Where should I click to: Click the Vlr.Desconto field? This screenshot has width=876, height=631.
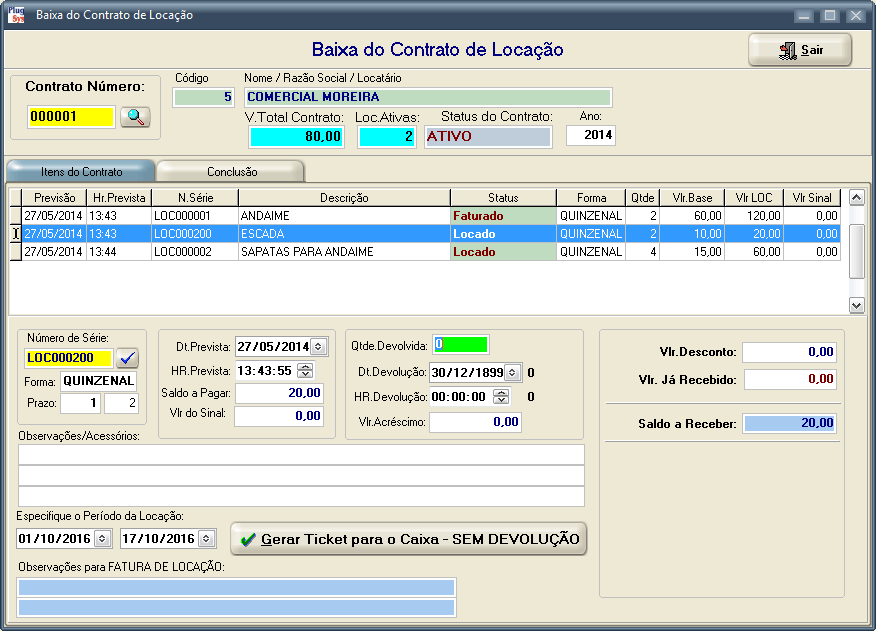click(x=789, y=352)
